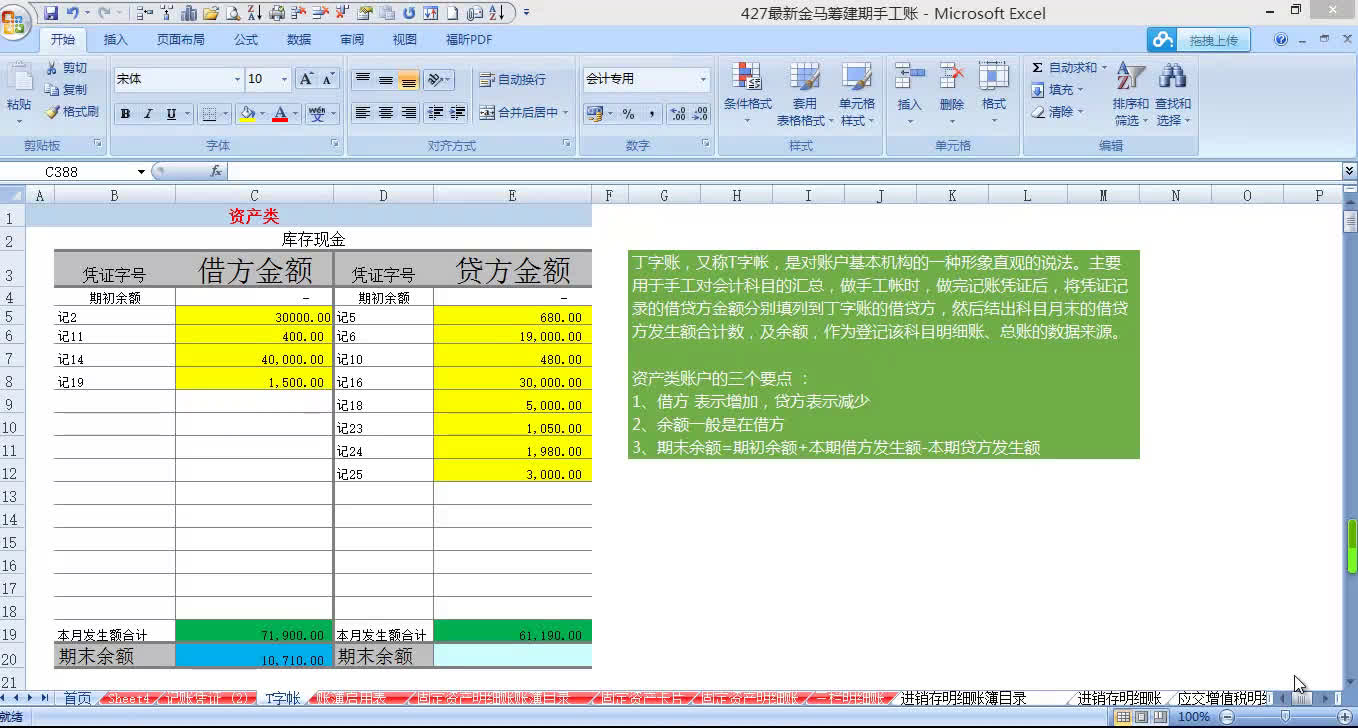The image size is (1358, 728).
Task: Open the font size dropdown showing 10
Action: (x=284, y=79)
